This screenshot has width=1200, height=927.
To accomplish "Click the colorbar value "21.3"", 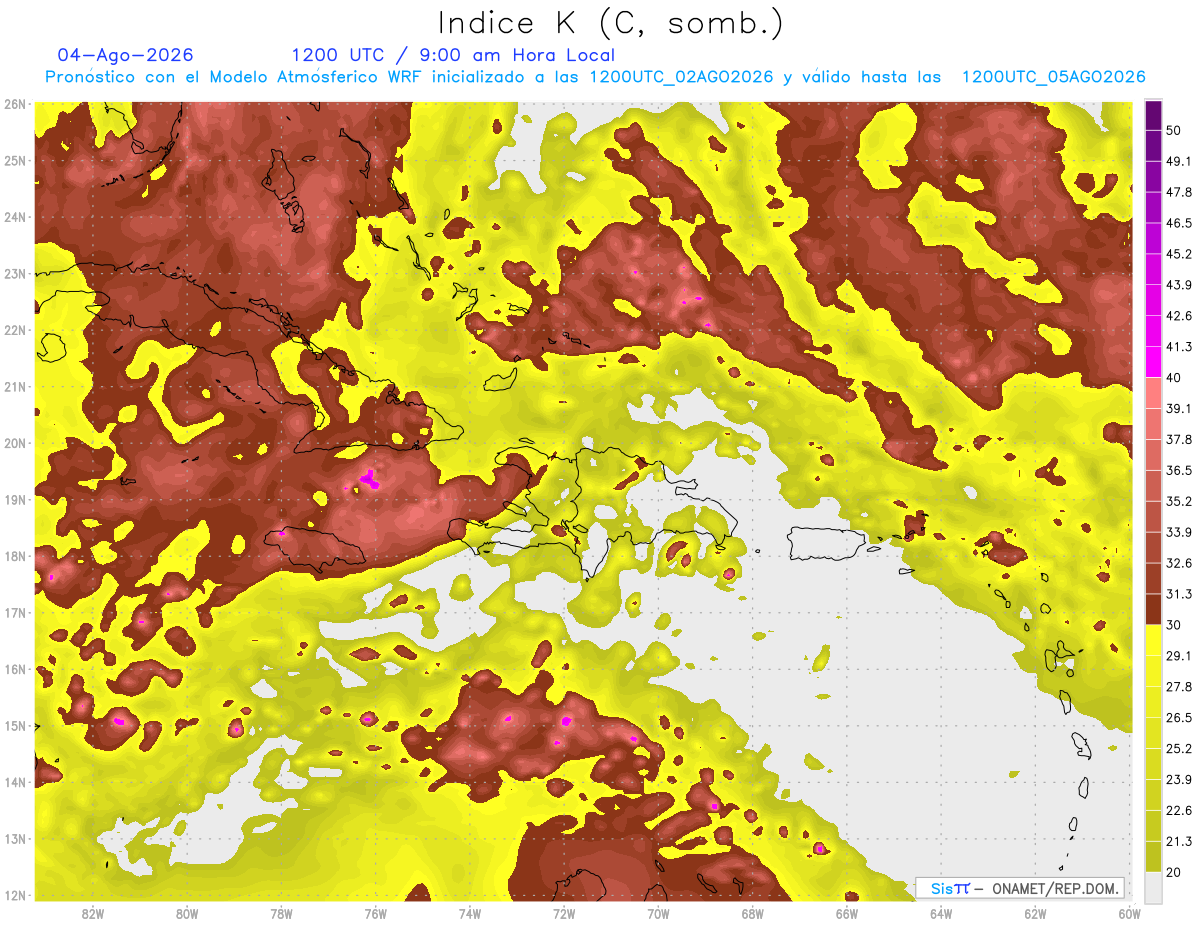I will click(x=1179, y=842).
